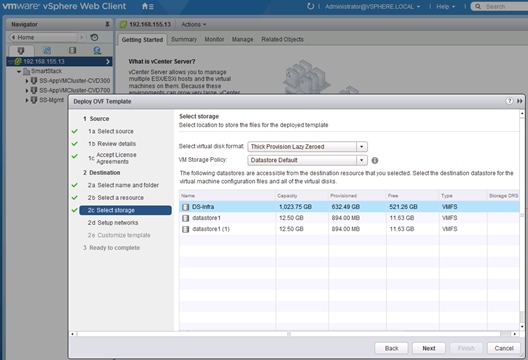This screenshot has width=528, height=360.
Task: Select step 2c Select storage
Action: click(125, 210)
